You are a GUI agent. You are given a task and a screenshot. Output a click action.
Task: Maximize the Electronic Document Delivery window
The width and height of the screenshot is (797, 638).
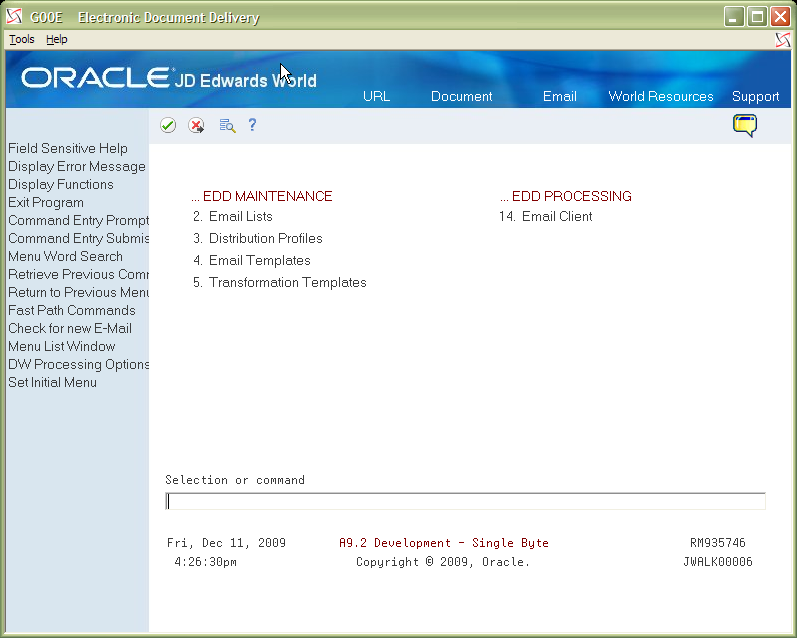757,17
